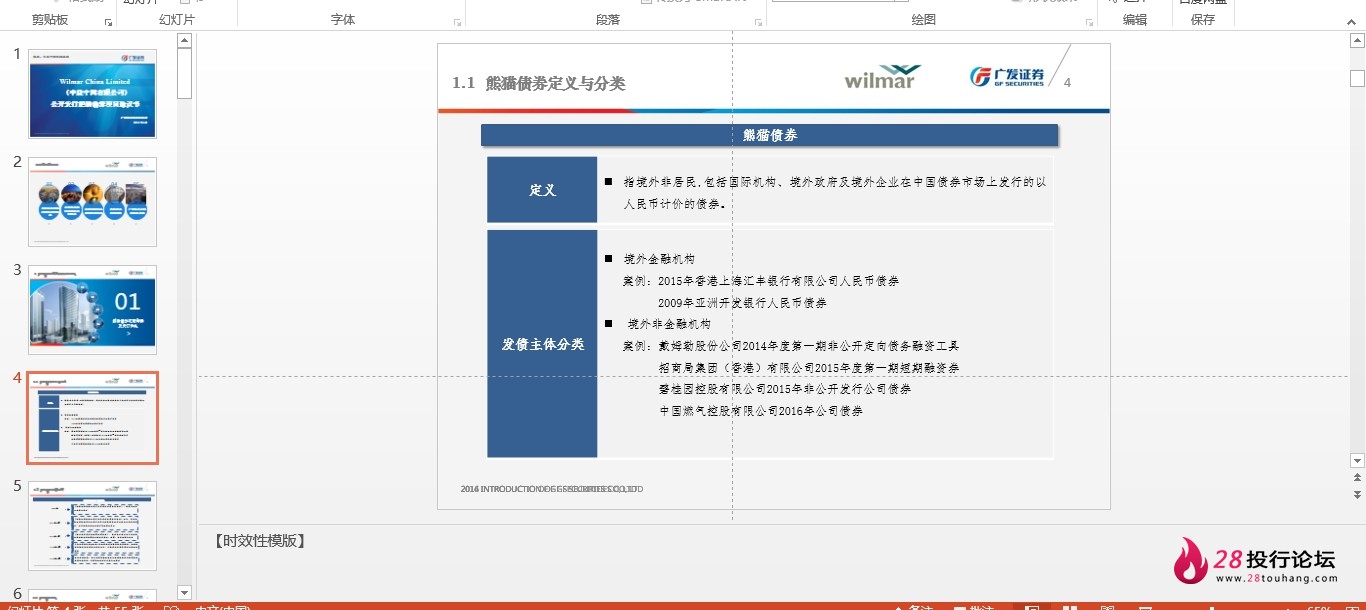
Task: Select the 定义 blue label box
Action: pyautogui.click(x=542, y=190)
